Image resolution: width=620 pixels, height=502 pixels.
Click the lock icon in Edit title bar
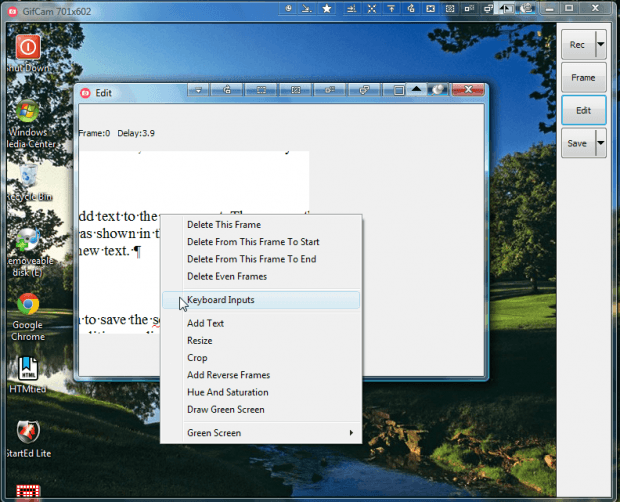(228, 91)
